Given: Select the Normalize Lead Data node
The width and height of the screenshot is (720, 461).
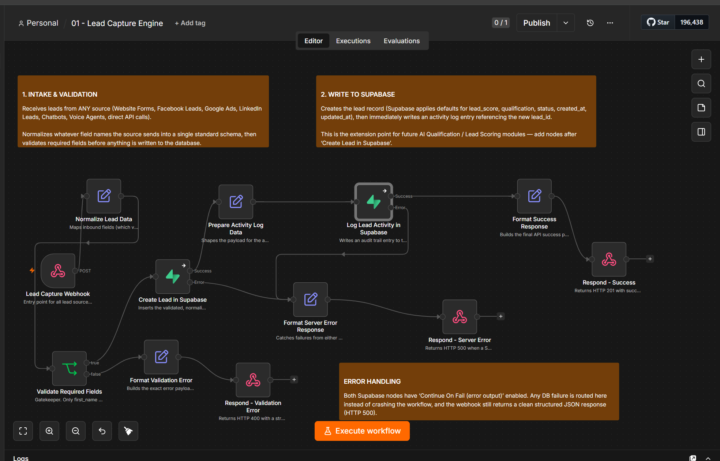Looking at the screenshot, I should (x=104, y=196).
